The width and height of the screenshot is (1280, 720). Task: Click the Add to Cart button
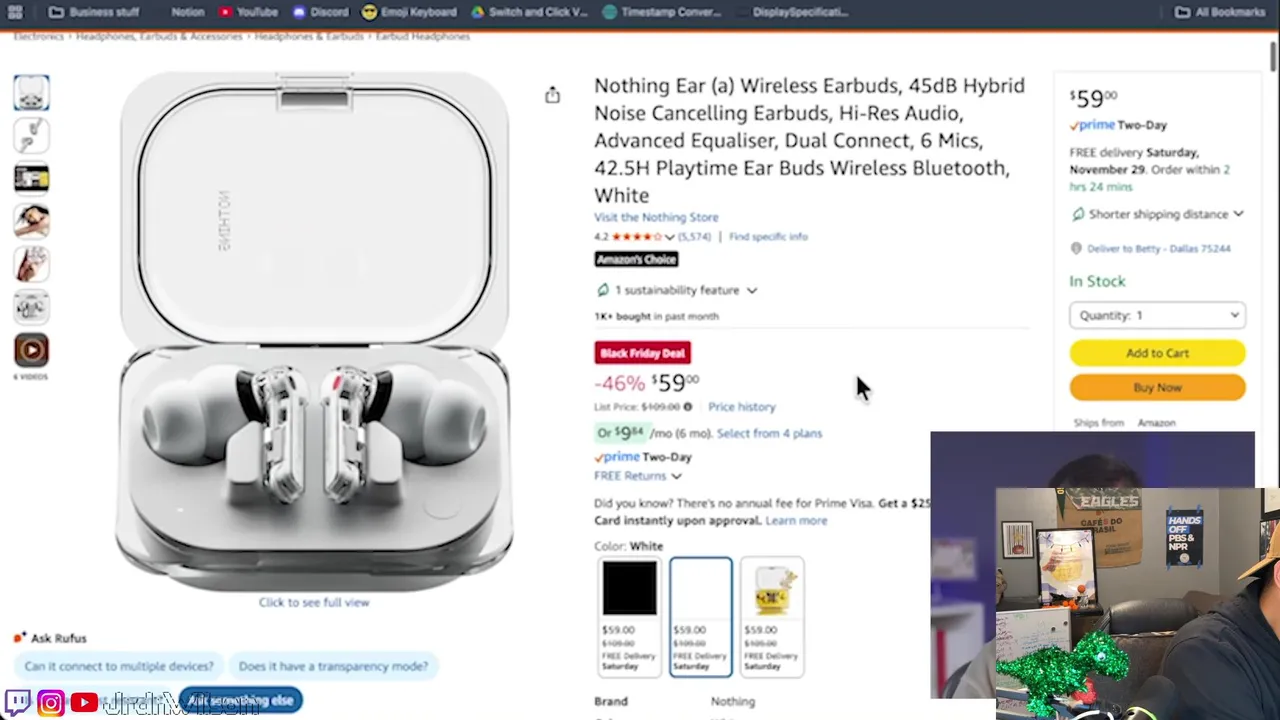tap(1157, 353)
